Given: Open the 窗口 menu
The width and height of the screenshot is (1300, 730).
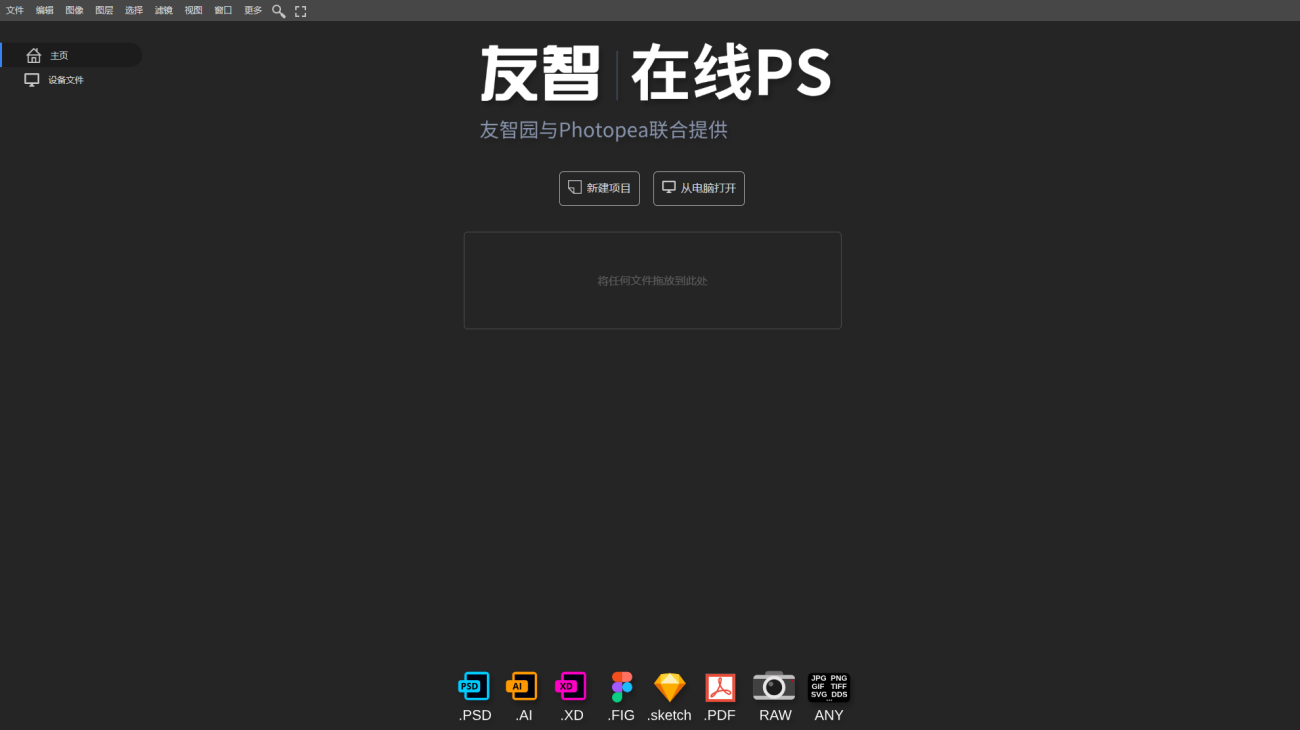Looking at the screenshot, I should point(222,10).
